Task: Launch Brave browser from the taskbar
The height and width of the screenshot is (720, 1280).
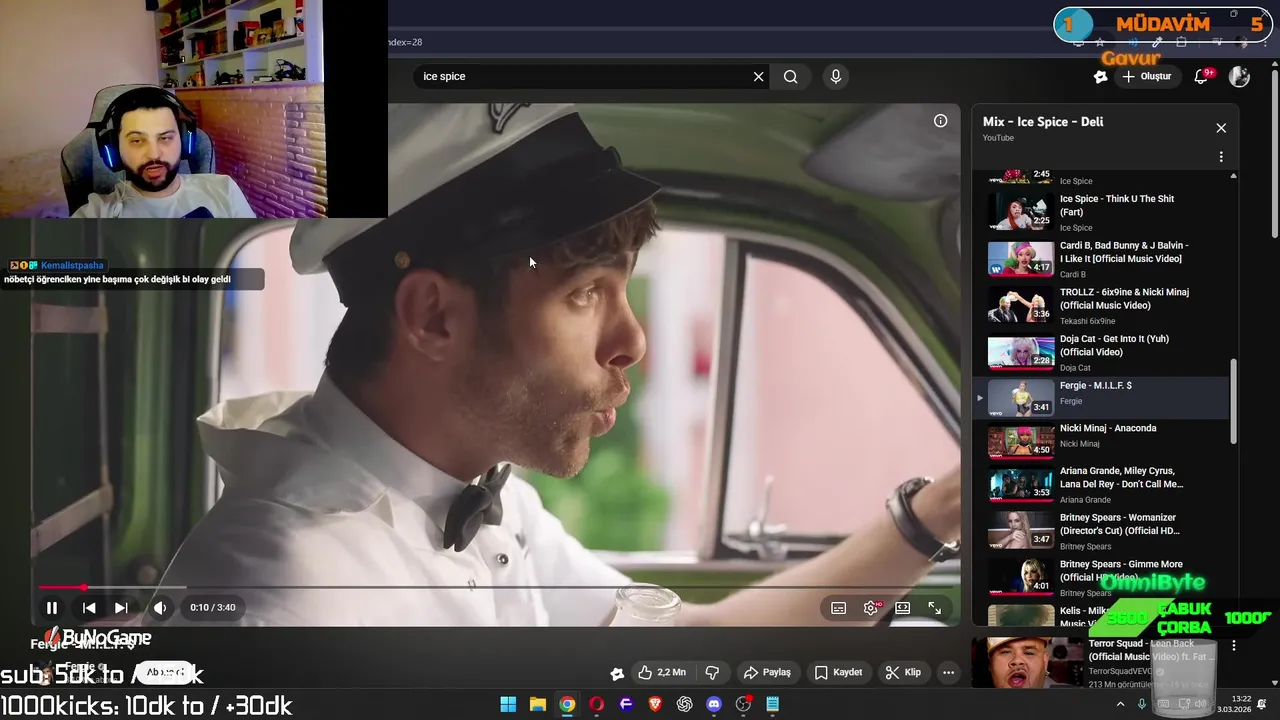Action: 655,704
